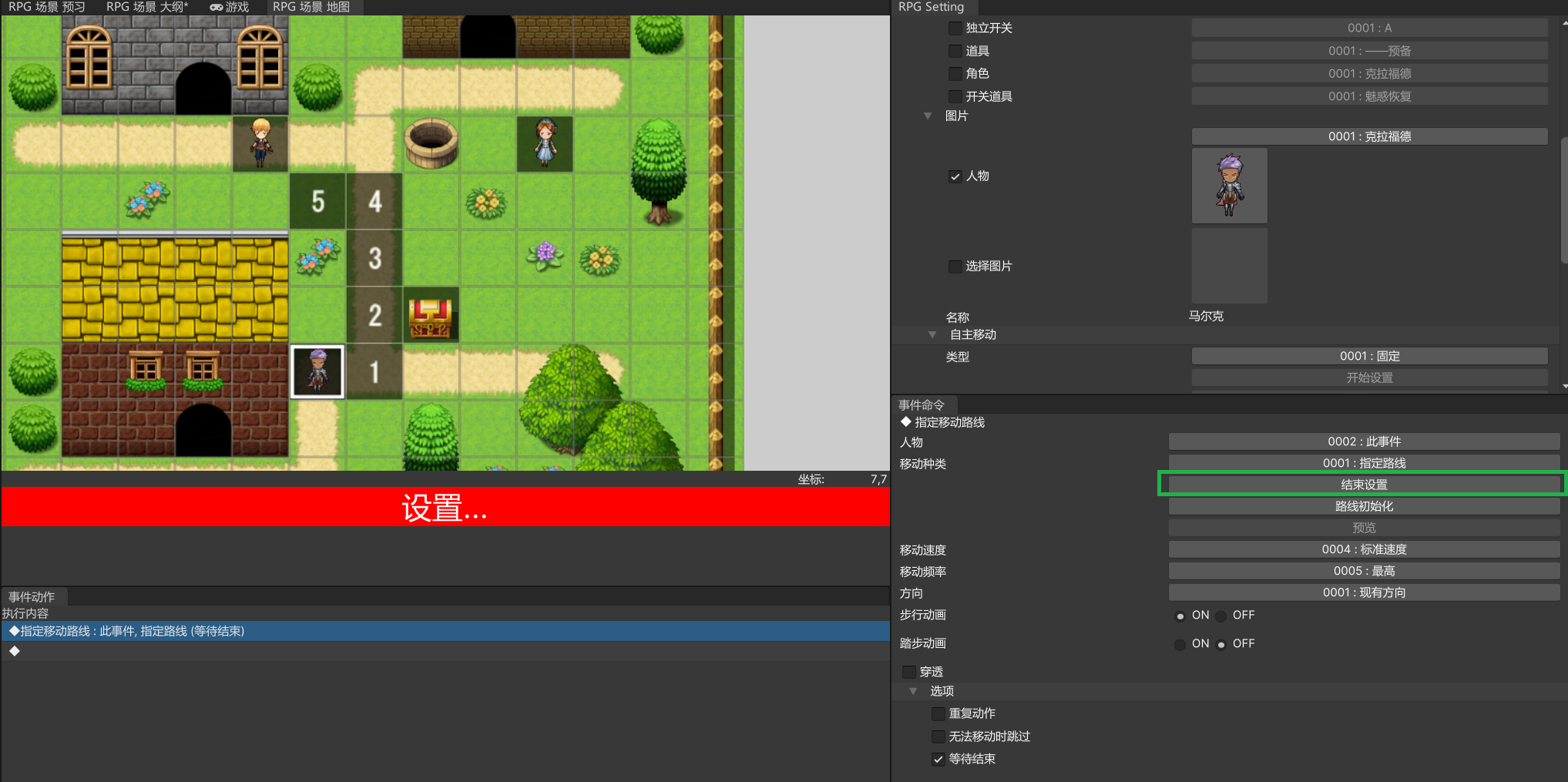Image resolution: width=1568 pixels, height=782 pixels.
Task: Collapse the 自主移动 section
Action: [x=932, y=335]
